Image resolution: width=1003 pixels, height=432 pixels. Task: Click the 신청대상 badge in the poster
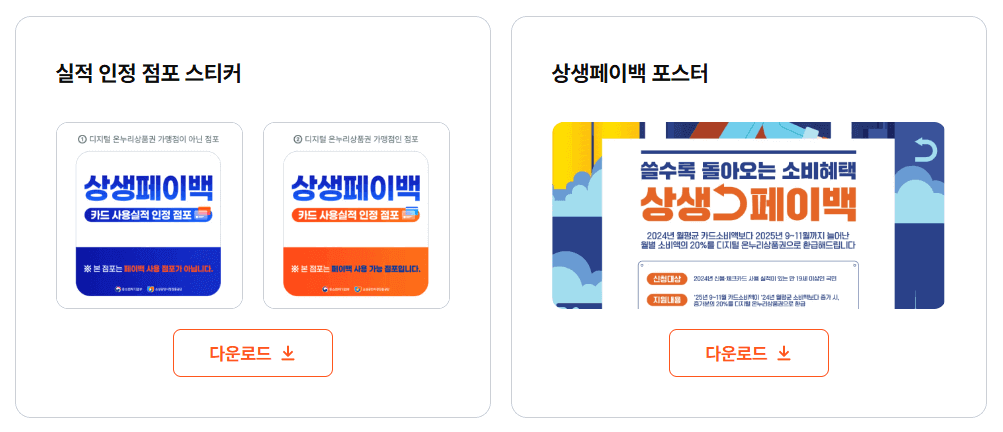(x=667, y=278)
